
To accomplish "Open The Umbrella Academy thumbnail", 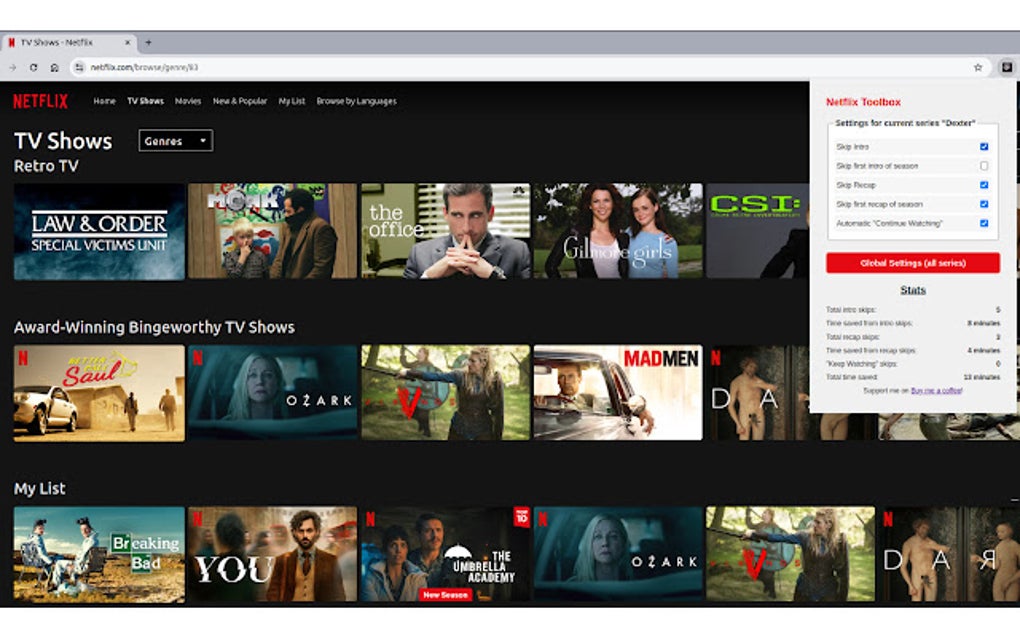I will pyautogui.click(x=446, y=554).
